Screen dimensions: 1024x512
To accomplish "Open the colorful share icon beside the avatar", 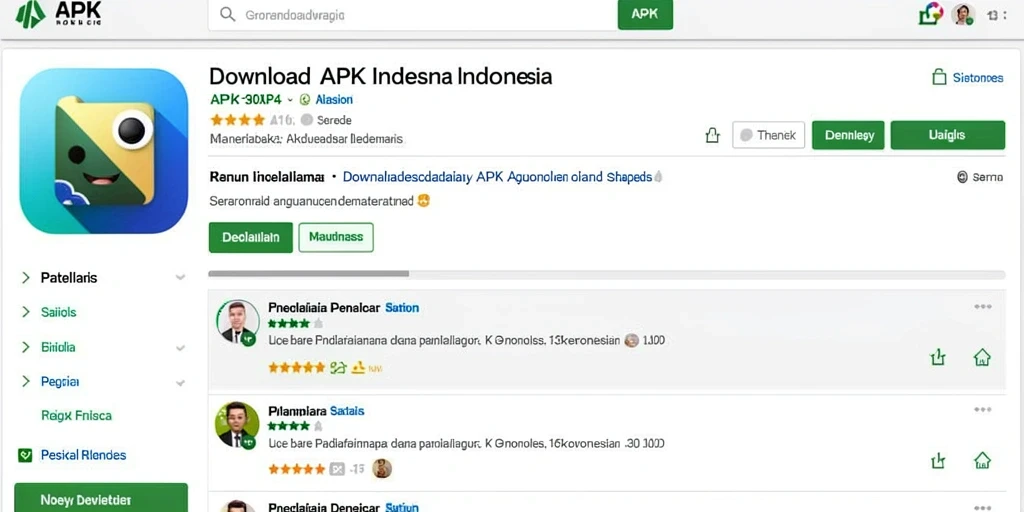I will 931,14.
